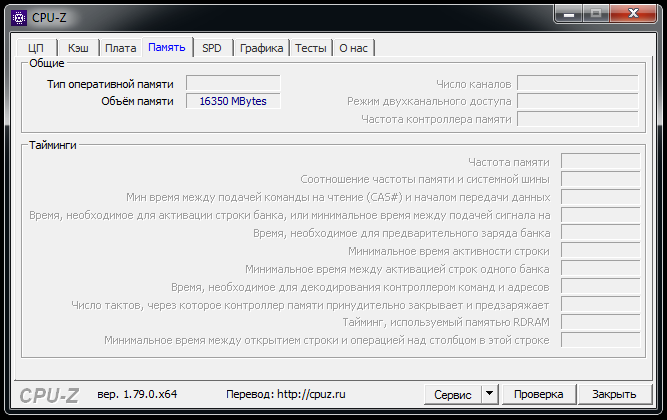Click the Частота контроллера памяти field
This screenshot has height=420, width=667.
tap(578, 119)
